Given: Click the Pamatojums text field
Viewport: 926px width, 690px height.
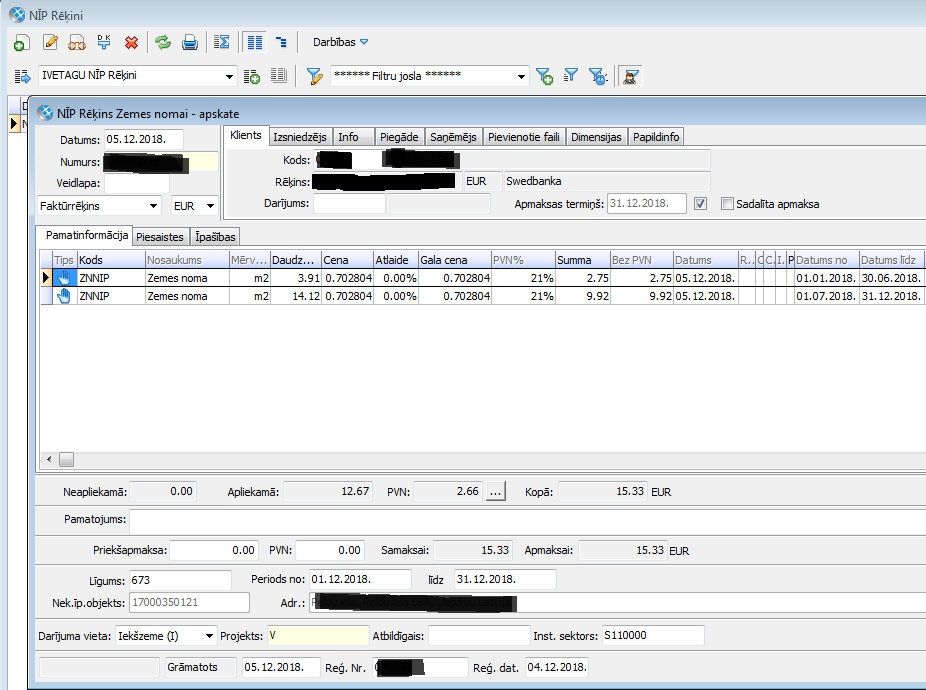Looking at the screenshot, I should pos(527,520).
